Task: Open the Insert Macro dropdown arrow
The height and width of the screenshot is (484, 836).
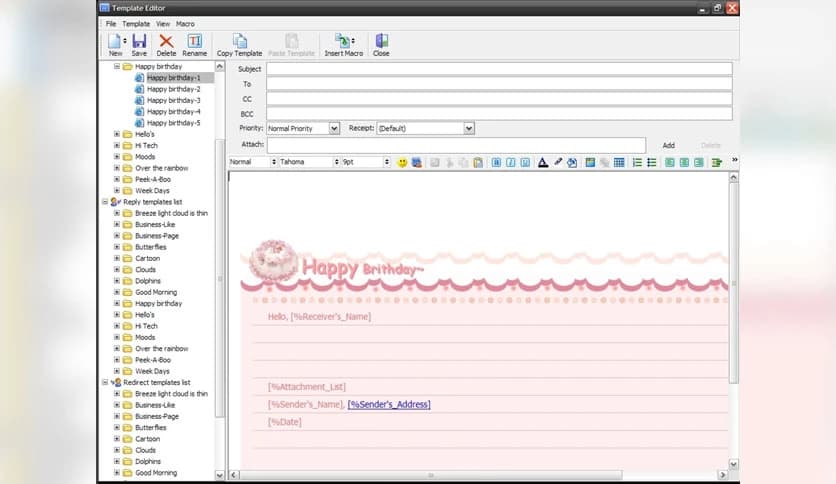Action: (x=353, y=41)
